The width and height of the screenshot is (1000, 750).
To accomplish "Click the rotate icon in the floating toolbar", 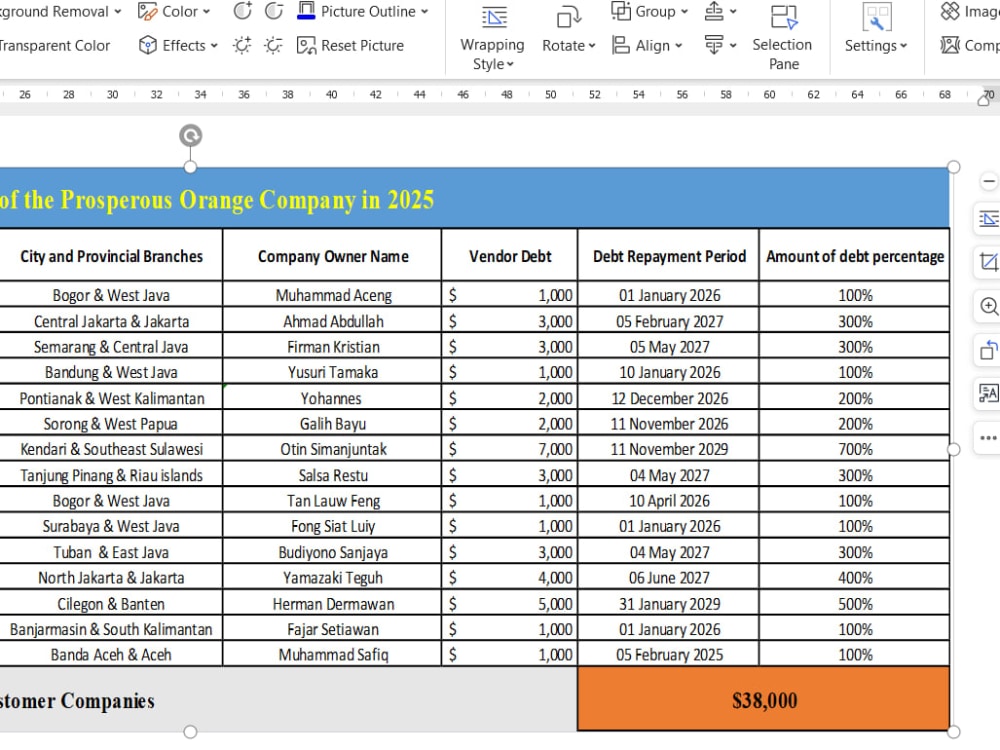I will [989, 349].
